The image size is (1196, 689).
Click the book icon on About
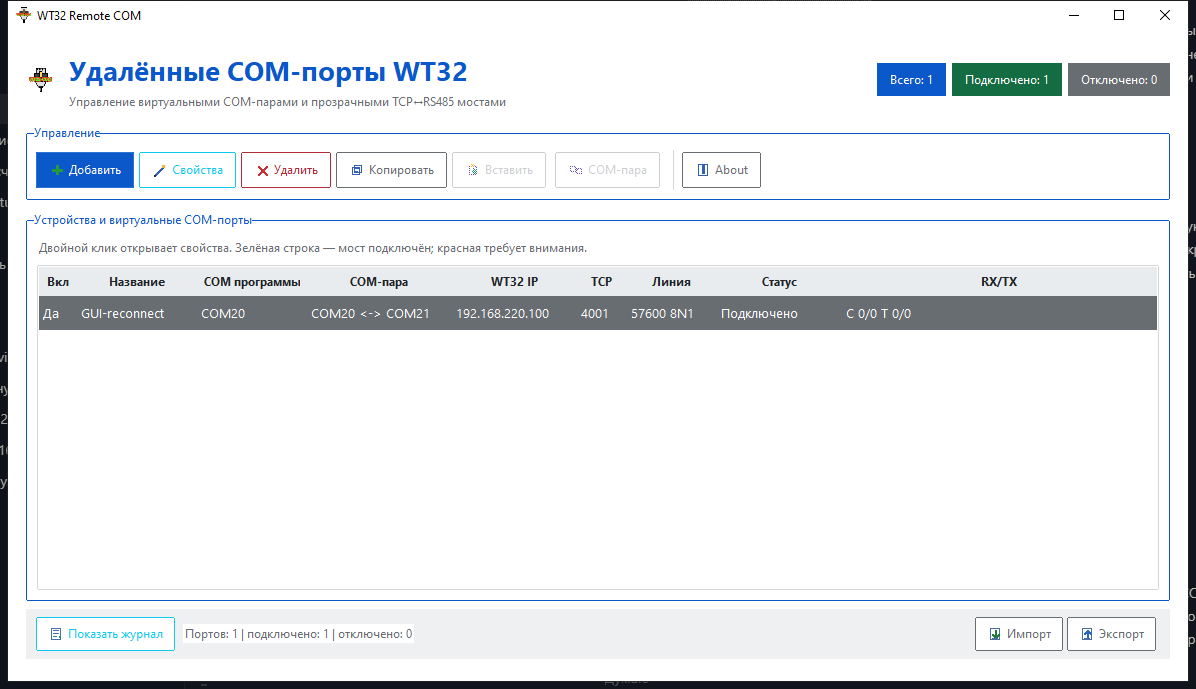[x=702, y=170]
